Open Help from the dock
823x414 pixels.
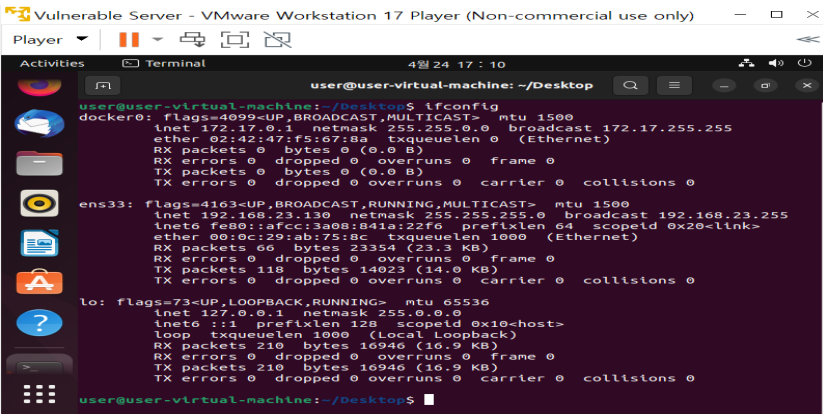pyautogui.click(x=39, y=322)
